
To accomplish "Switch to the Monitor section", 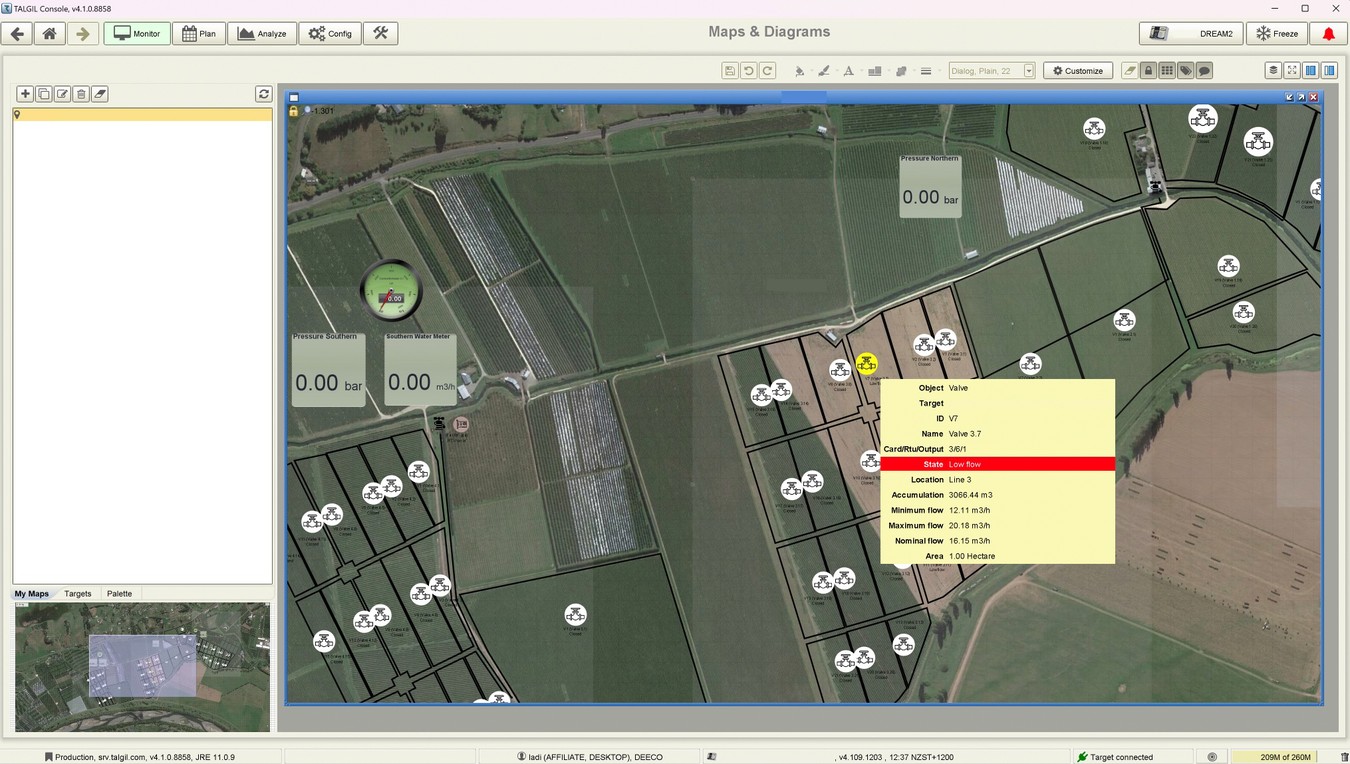I will coord(137,33).
